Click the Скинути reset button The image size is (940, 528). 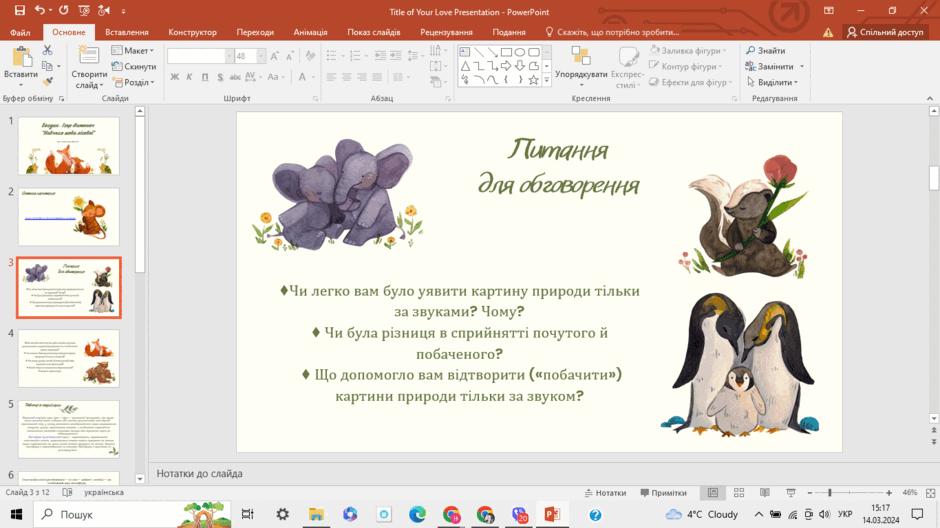coord(134,67)
